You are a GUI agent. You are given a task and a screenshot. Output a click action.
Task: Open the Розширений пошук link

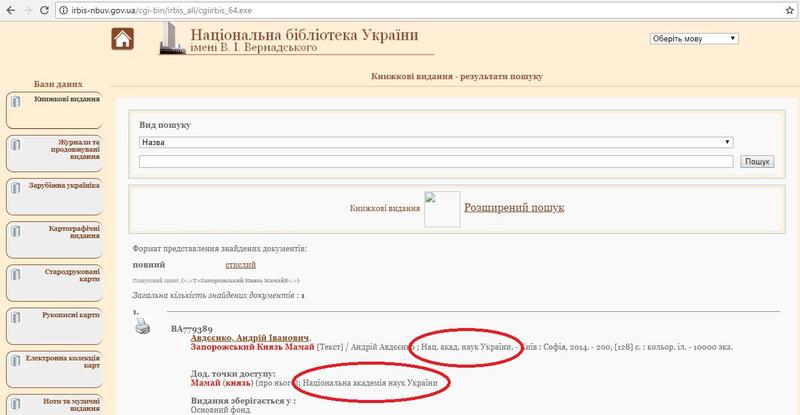click(x=514, y=208)
